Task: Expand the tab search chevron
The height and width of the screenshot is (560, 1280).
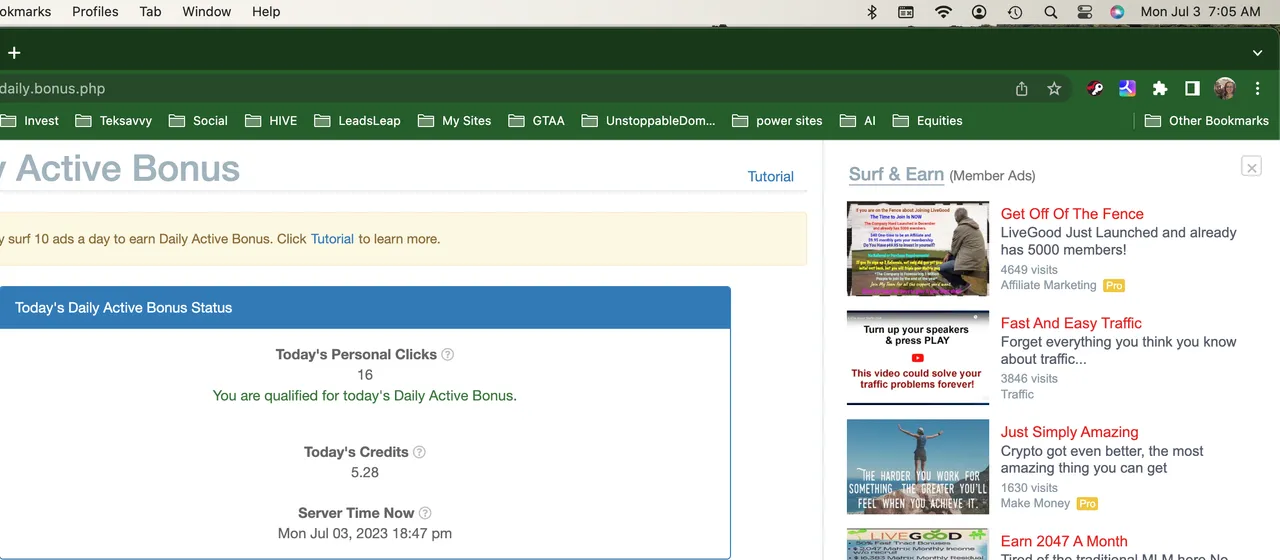Action: (1257, 52)
